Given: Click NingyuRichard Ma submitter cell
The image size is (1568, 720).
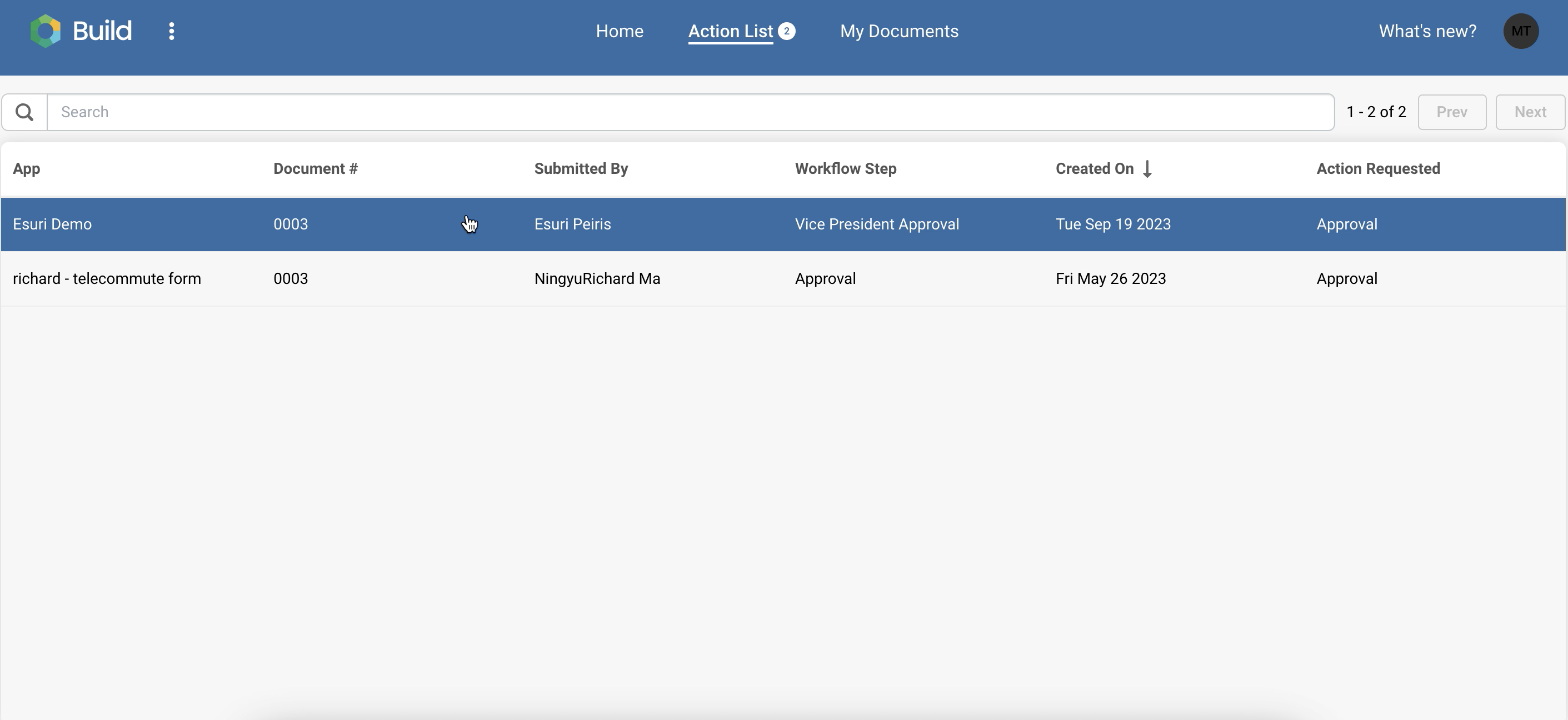Looking at the screenshot, I should pyautogui.click(x=597, y=279).
